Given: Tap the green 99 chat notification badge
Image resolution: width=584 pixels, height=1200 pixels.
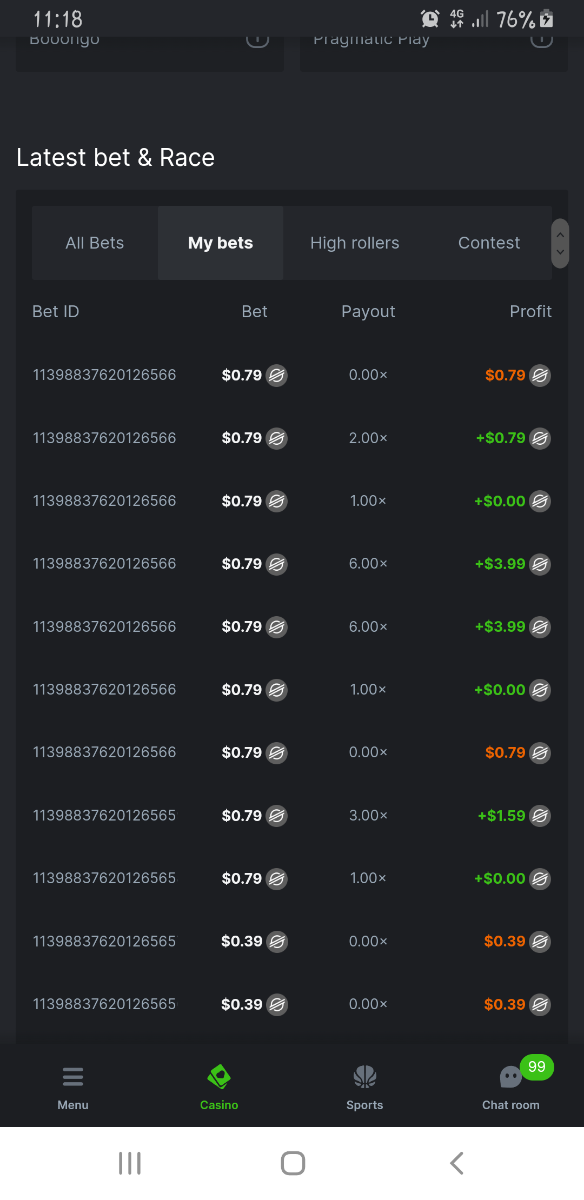Looking at the screenshot, I should click(537, 1067).
